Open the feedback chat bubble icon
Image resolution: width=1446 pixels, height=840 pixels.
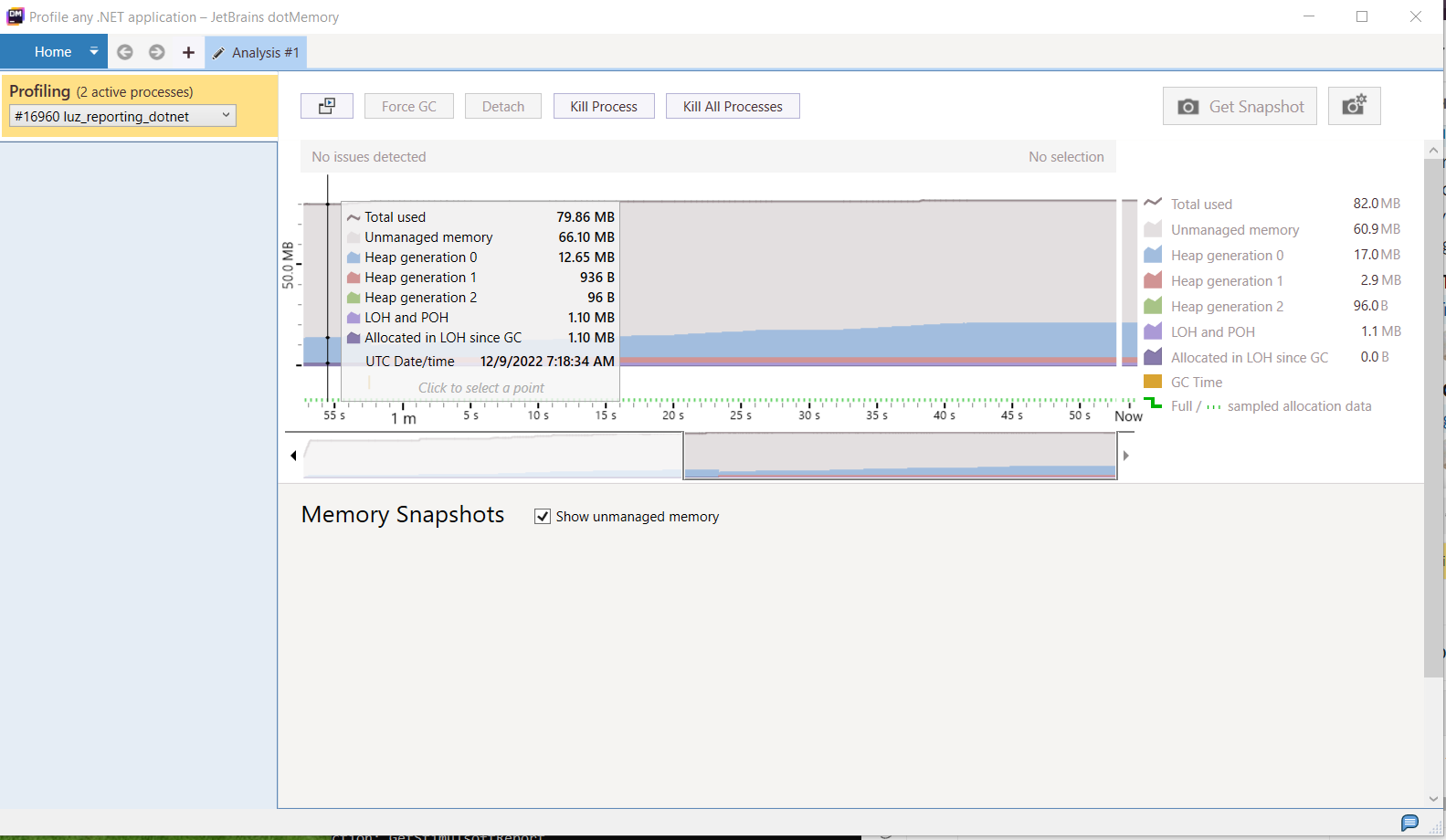(1409, 823)
